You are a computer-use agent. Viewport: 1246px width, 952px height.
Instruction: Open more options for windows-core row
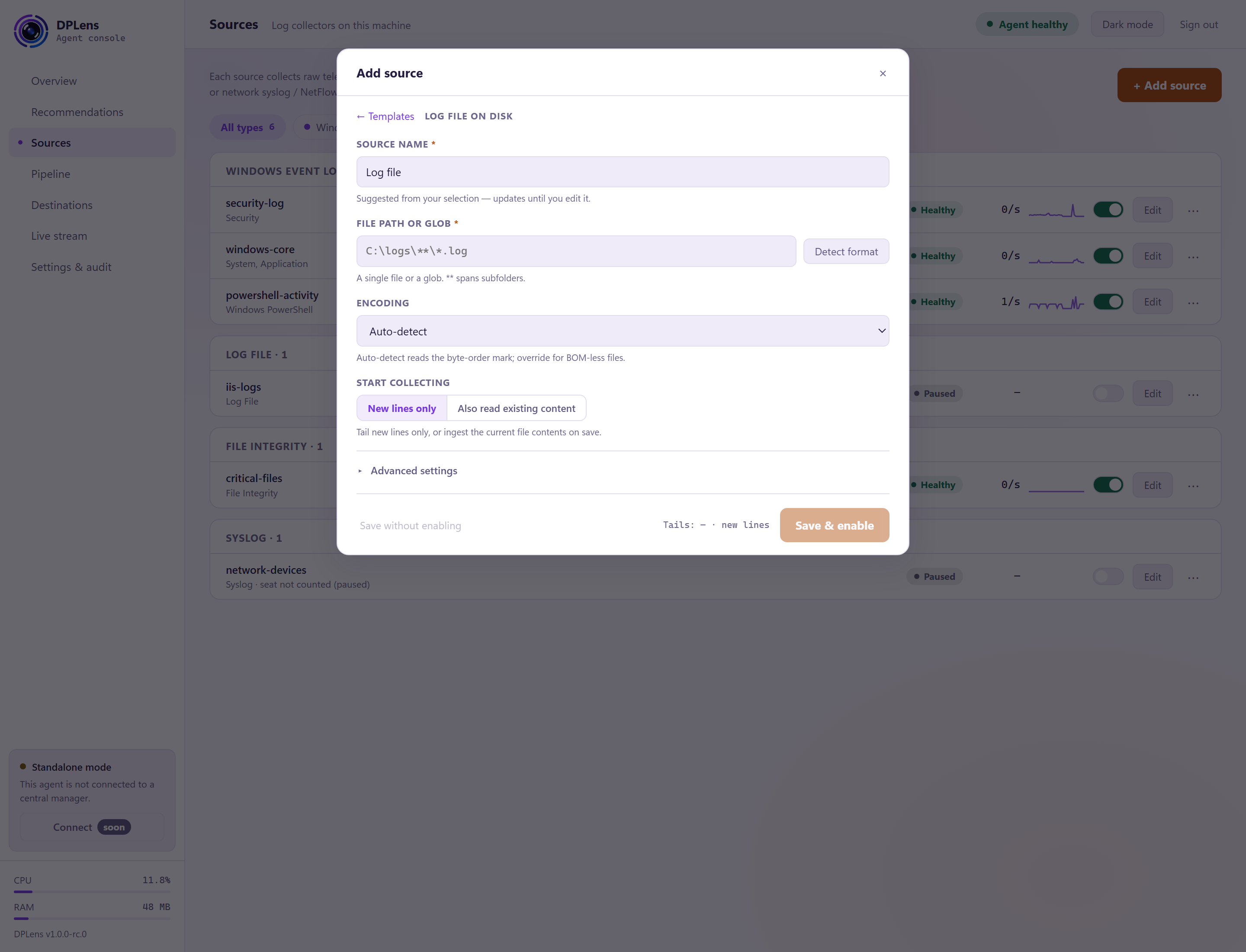point(1193,256)
